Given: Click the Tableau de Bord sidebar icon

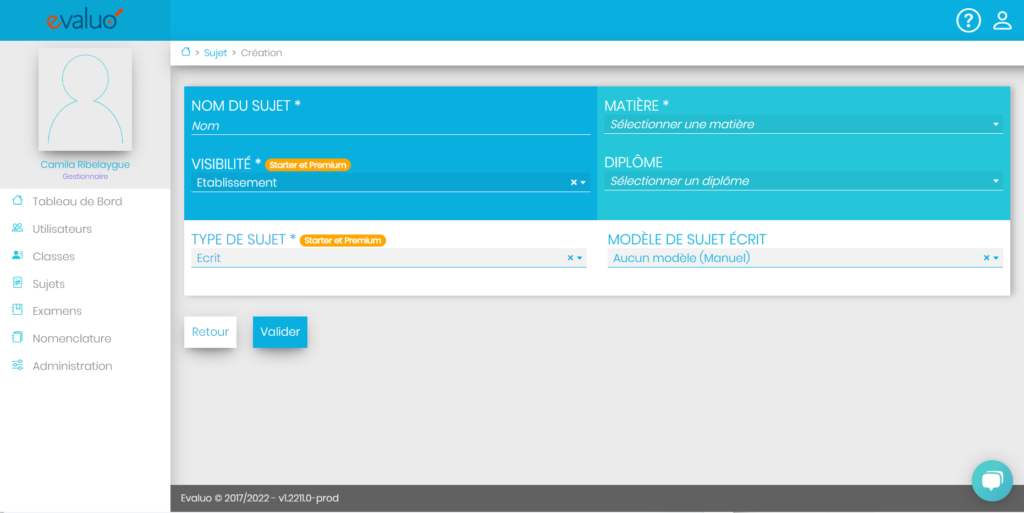Looking at the screenshot, I should click(x=17, y=201).
